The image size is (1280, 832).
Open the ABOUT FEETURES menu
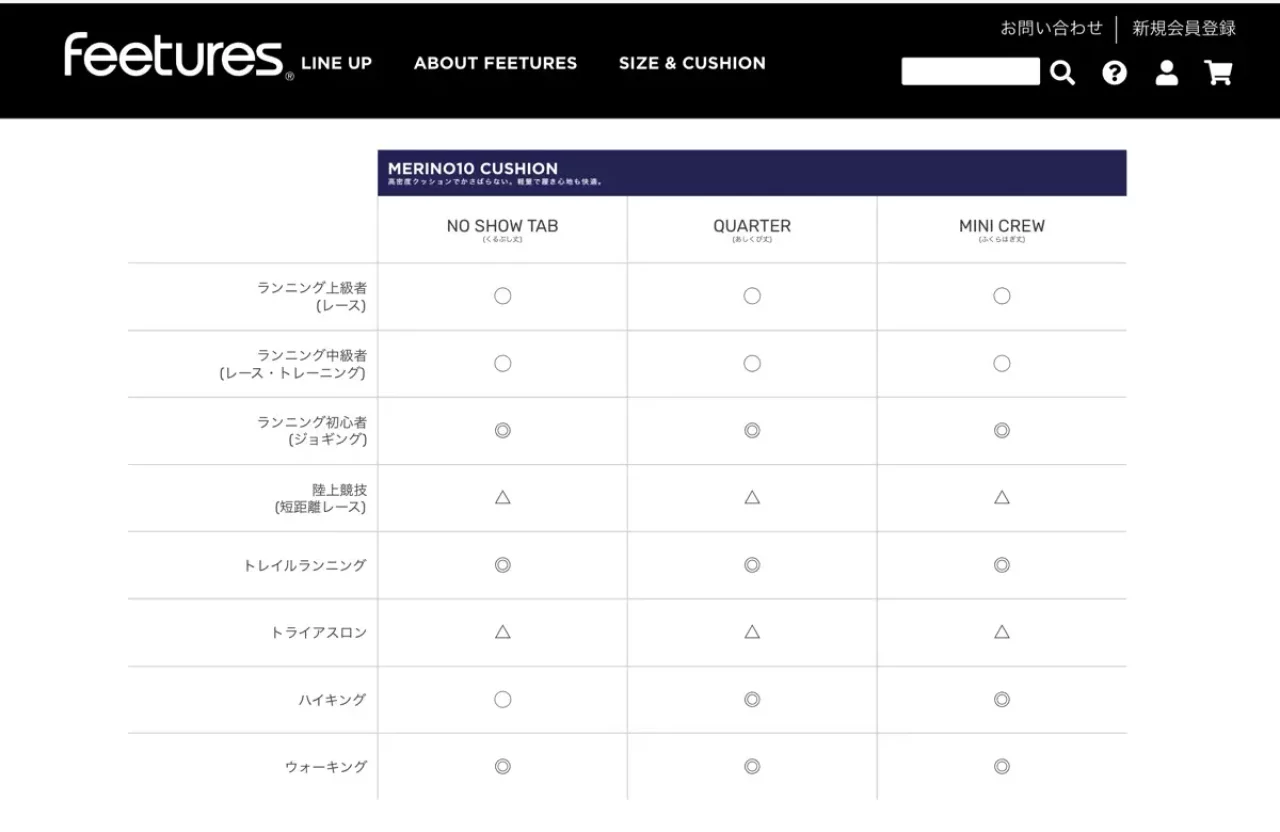pos(495,63)
